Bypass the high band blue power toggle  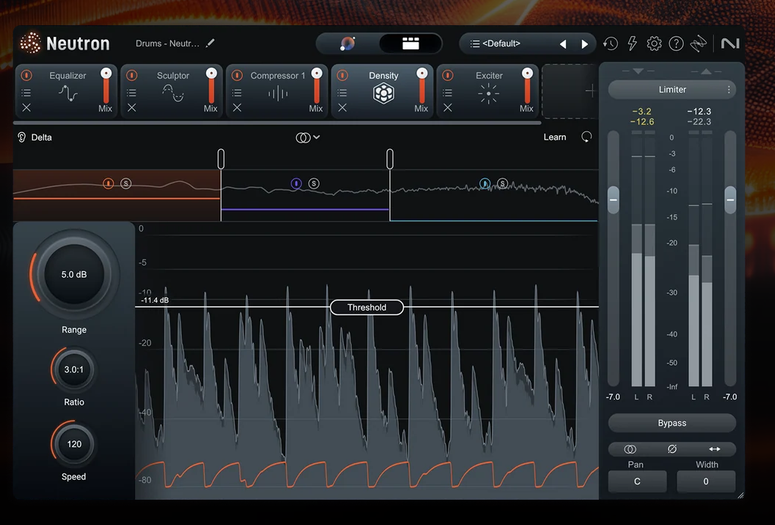pos(485,183)
